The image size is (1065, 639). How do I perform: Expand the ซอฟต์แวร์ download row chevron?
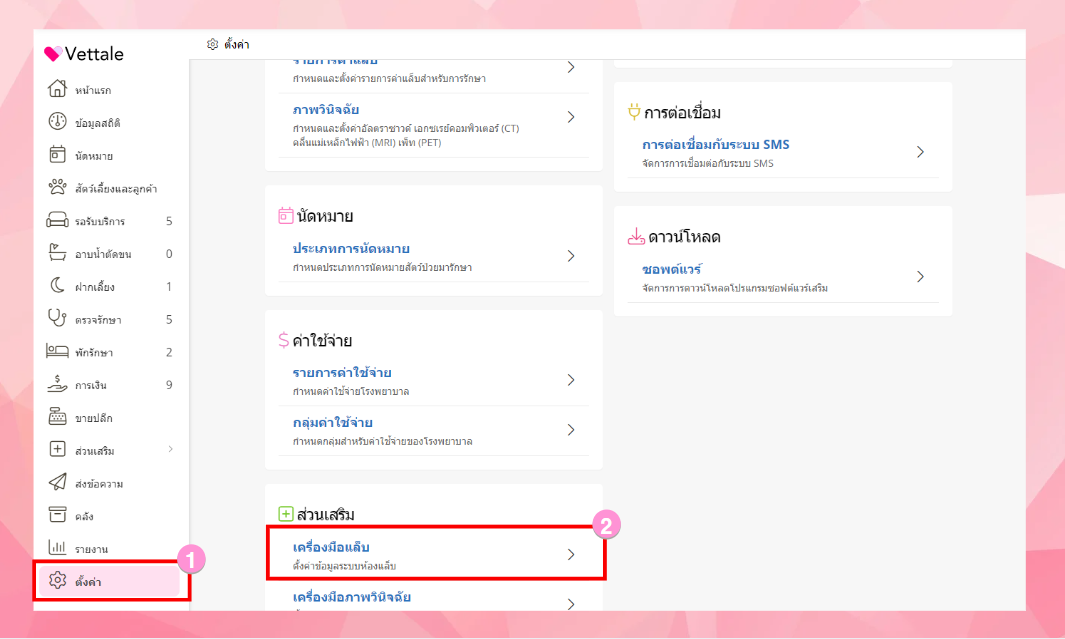[920, 276]
